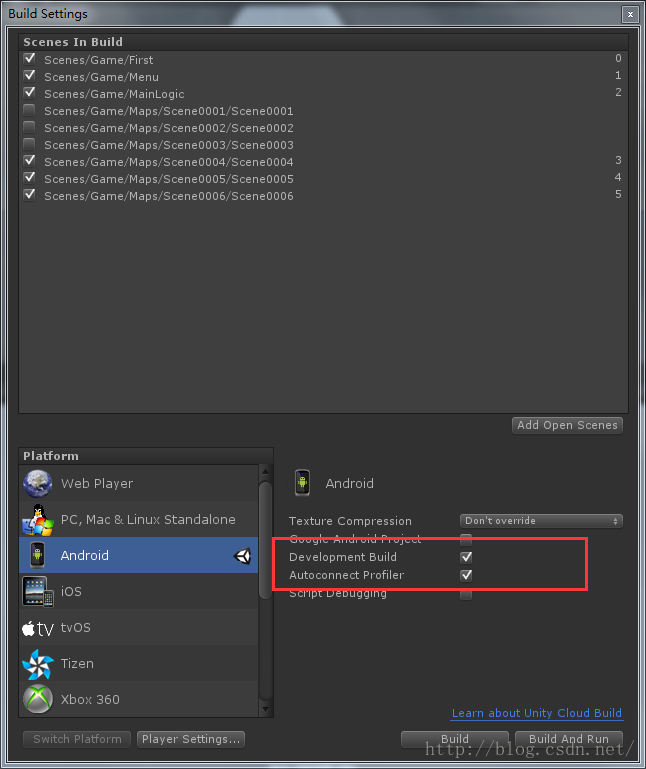This screenshot has width=646, height=769.
Task: Select the tvOS platform
Action: 138,628
